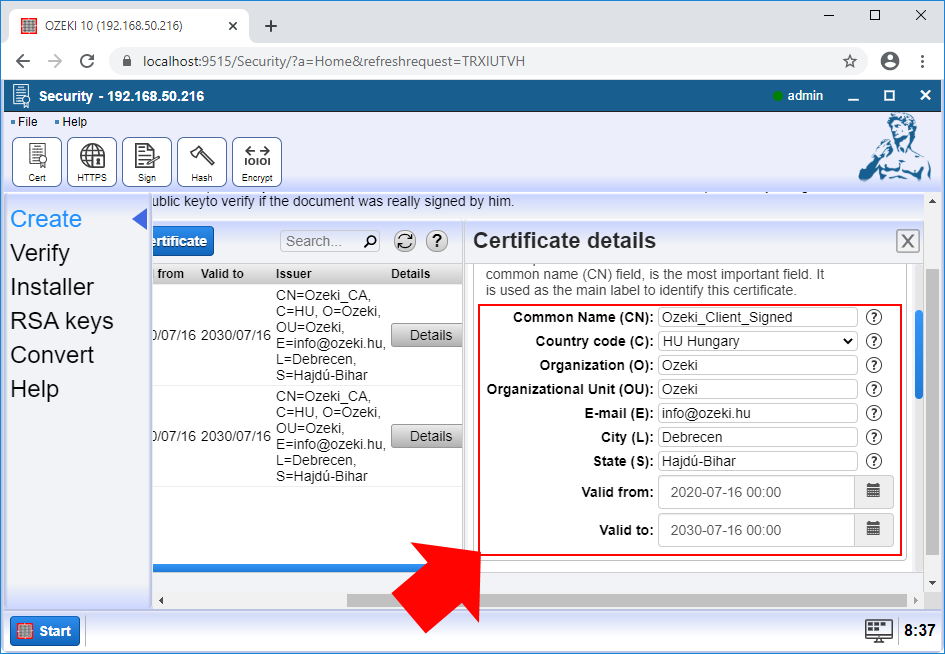Maximize the Security app window
Viewport: 945px width, 654px height.
(x=889, y=96)
